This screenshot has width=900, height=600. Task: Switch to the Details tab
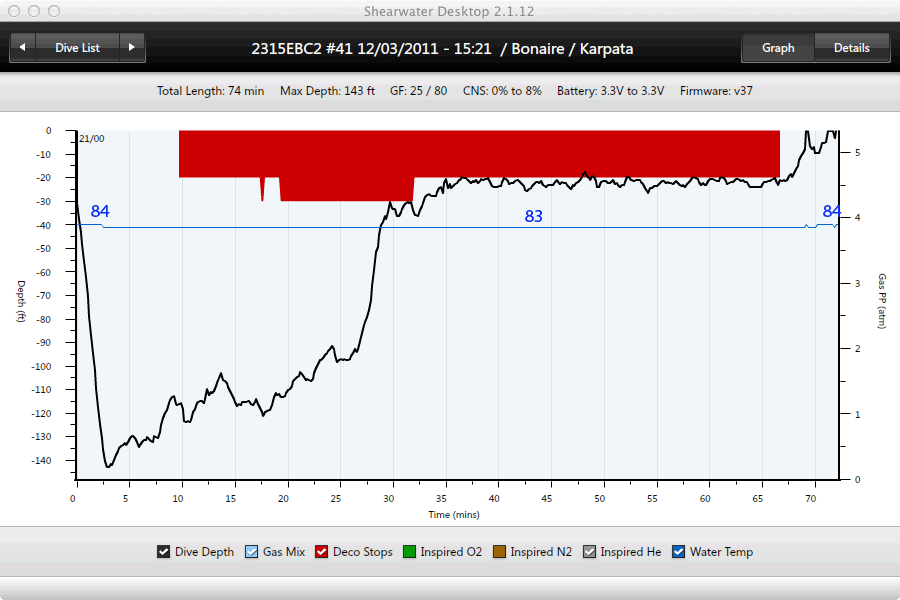851,48
